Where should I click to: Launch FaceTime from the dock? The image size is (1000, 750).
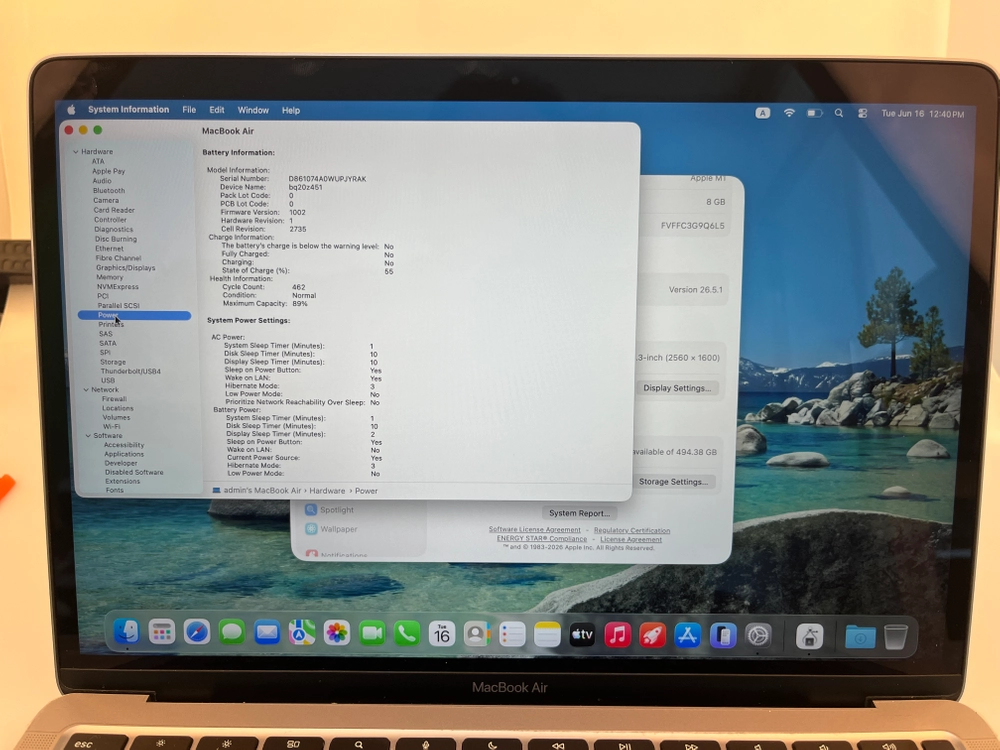372,633
